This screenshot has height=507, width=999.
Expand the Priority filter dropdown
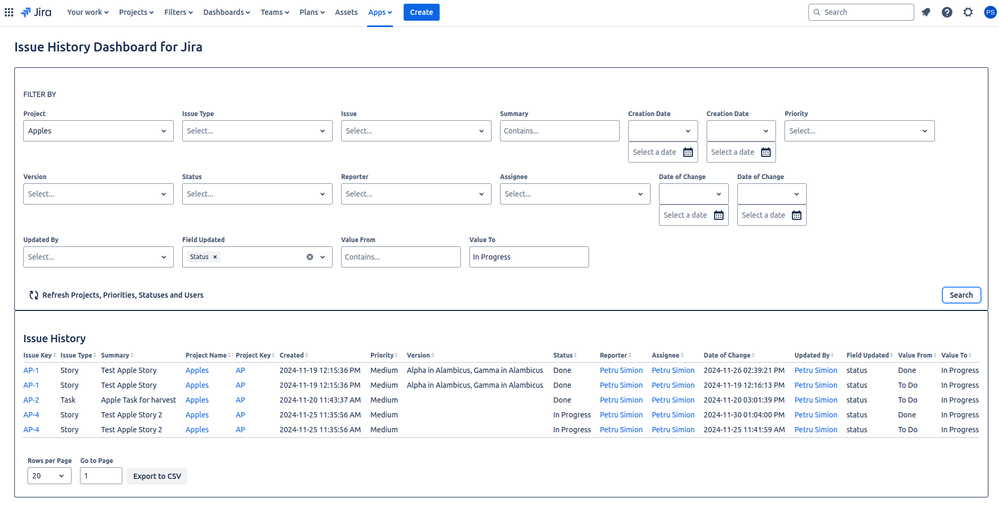click(x=859, y=131)
